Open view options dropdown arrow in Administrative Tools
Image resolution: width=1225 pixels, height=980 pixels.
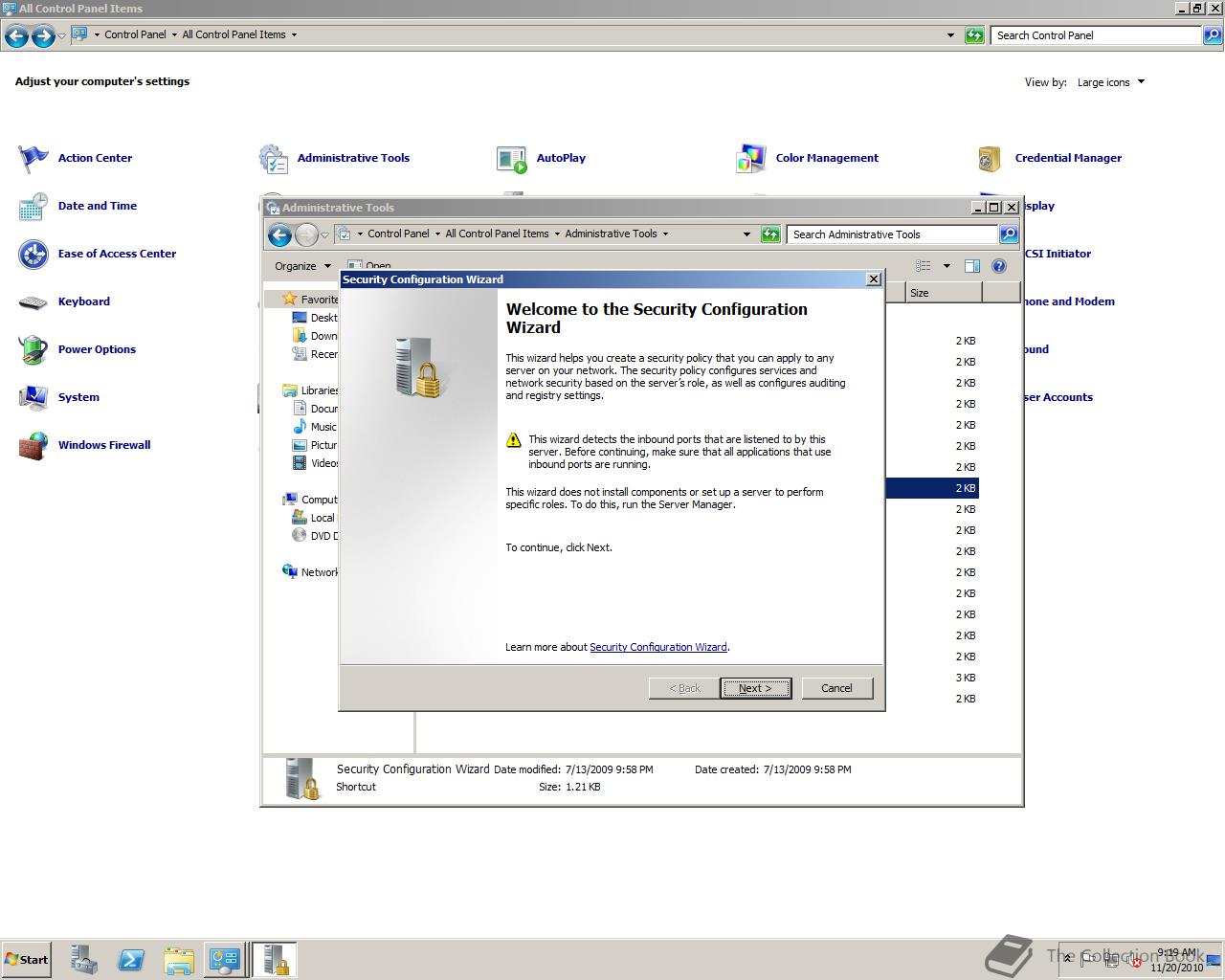[947, 266]
